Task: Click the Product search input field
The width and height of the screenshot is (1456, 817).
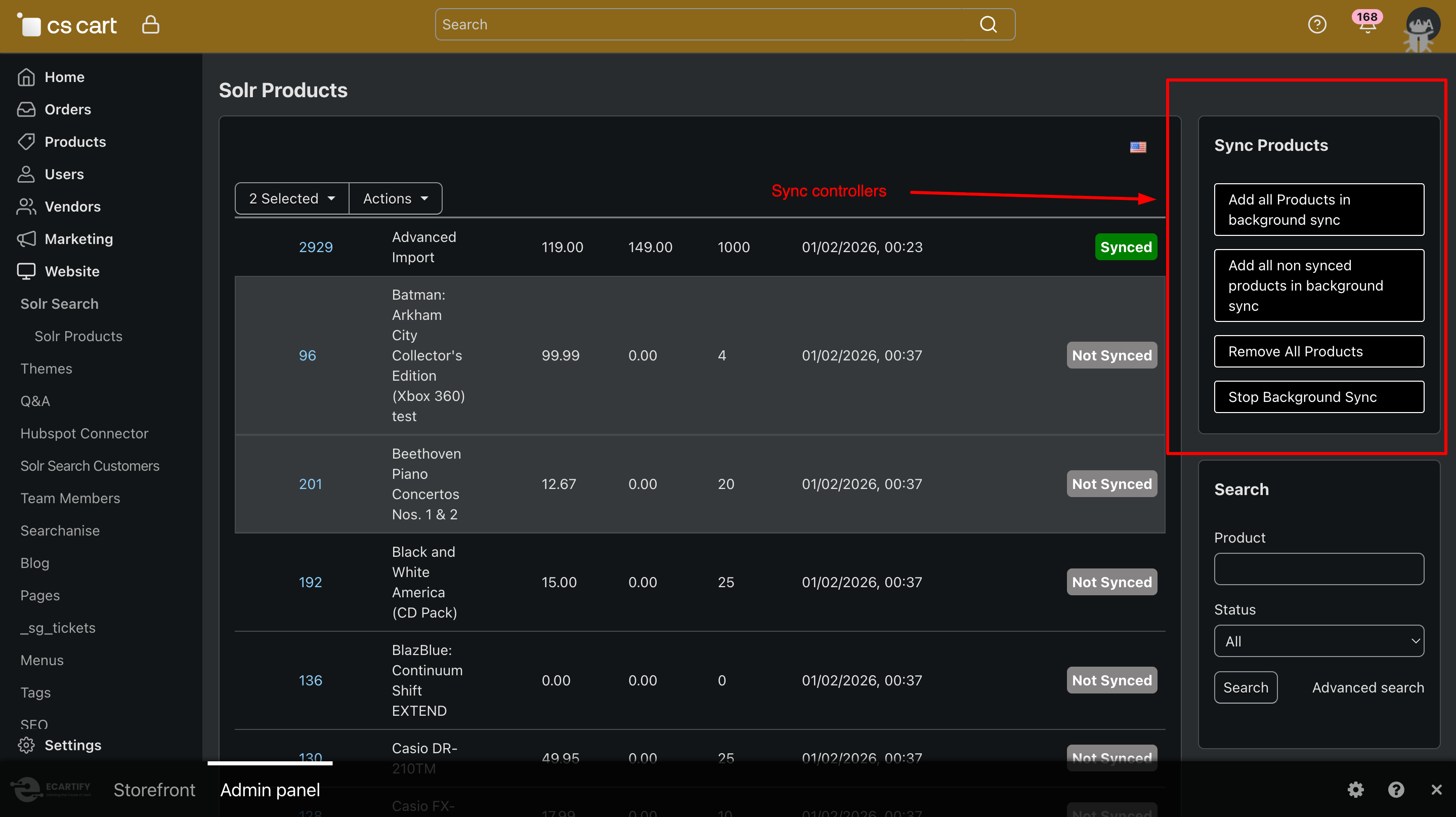Action: point(1319,569)
